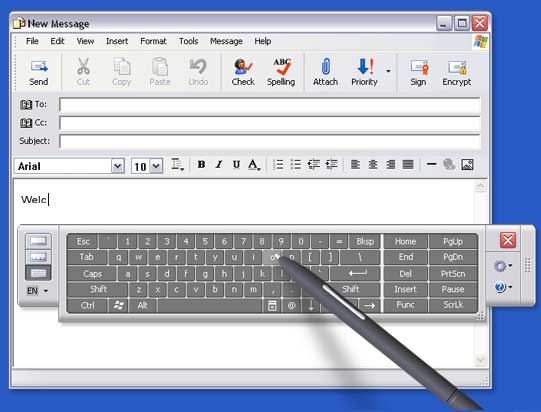541x412 pixels.
Task: Run the Spelling check tool
Action: click(281, 73)
